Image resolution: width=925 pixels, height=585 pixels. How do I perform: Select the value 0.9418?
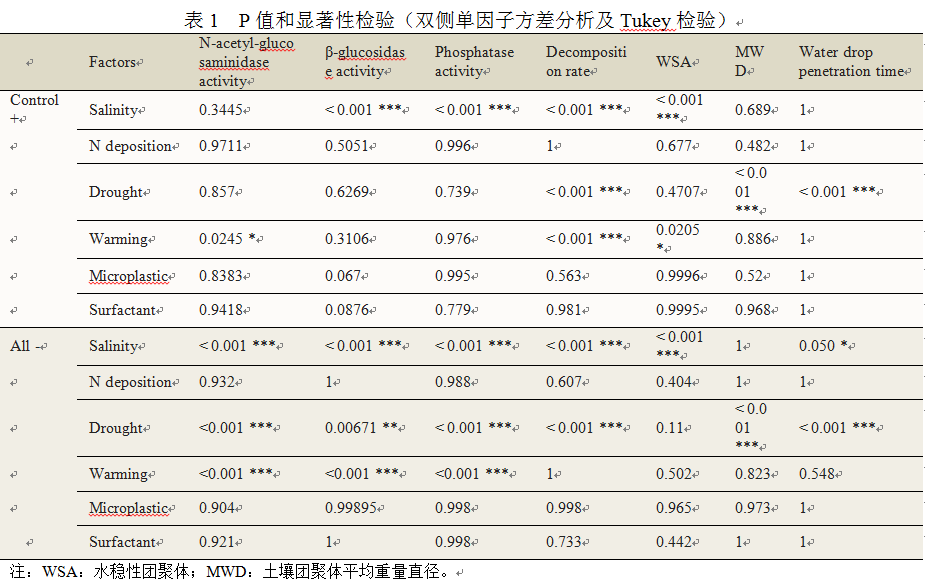(221, 310)
